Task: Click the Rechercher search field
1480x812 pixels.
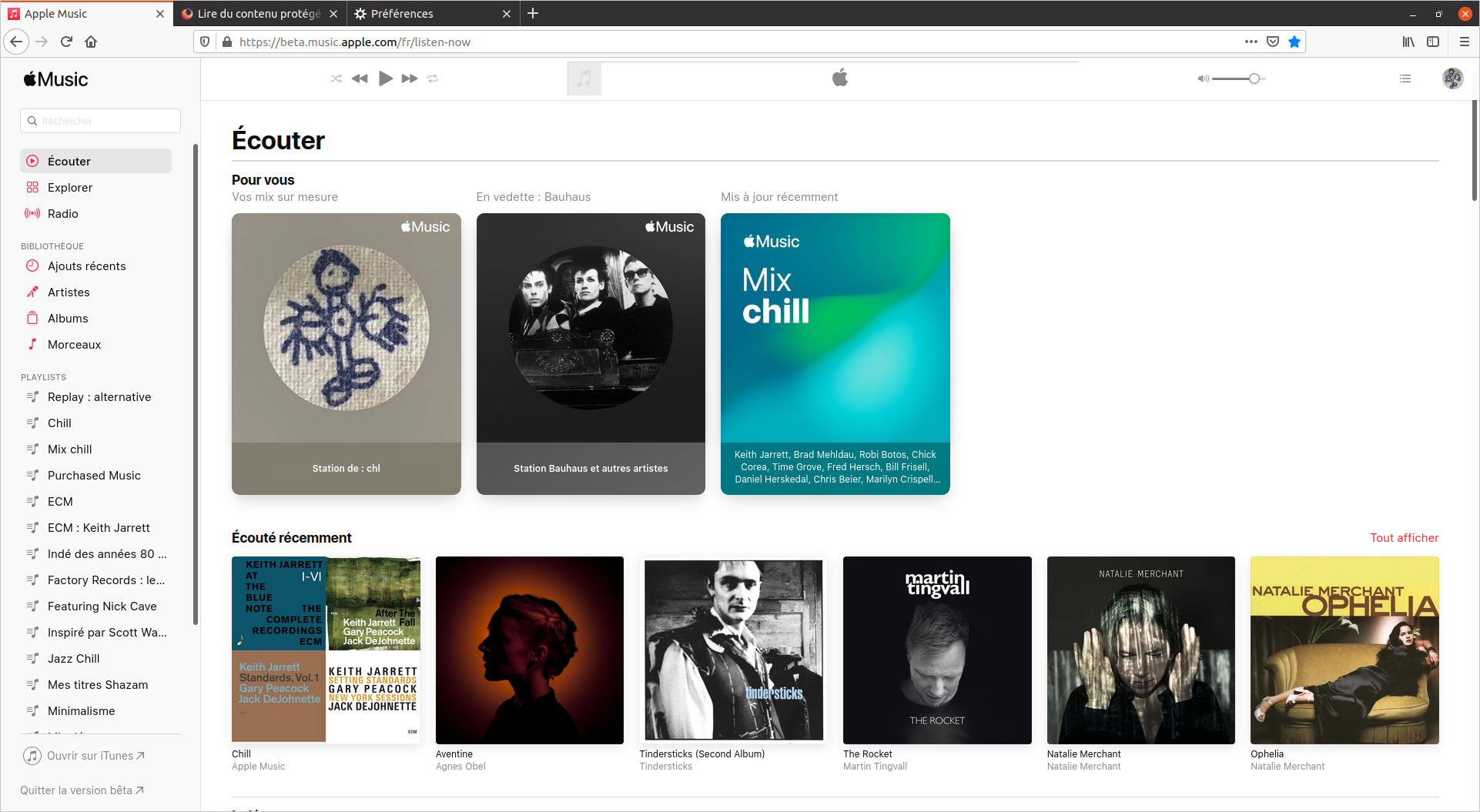Action: point(101,121)
